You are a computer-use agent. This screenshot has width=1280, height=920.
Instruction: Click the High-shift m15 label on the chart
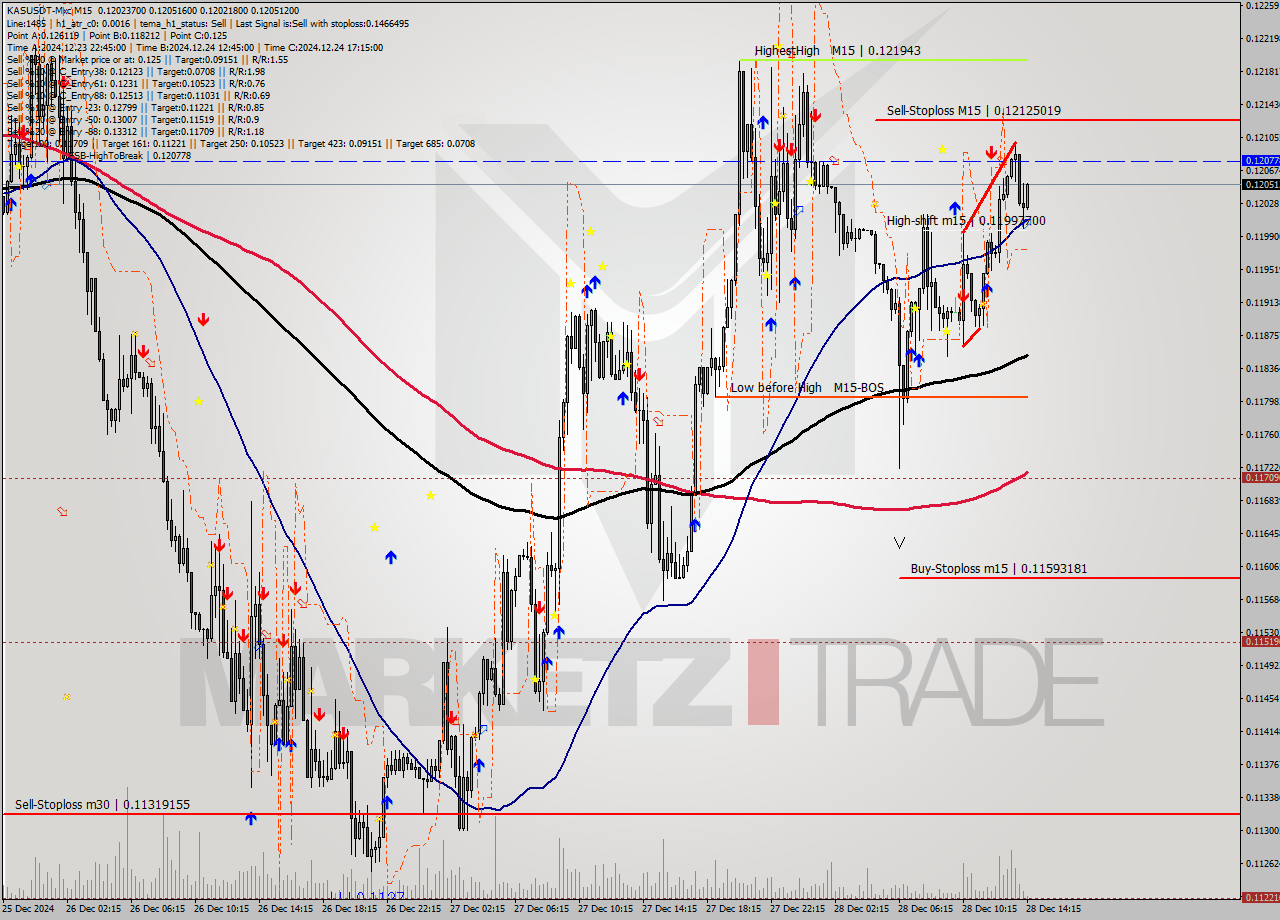966,221
